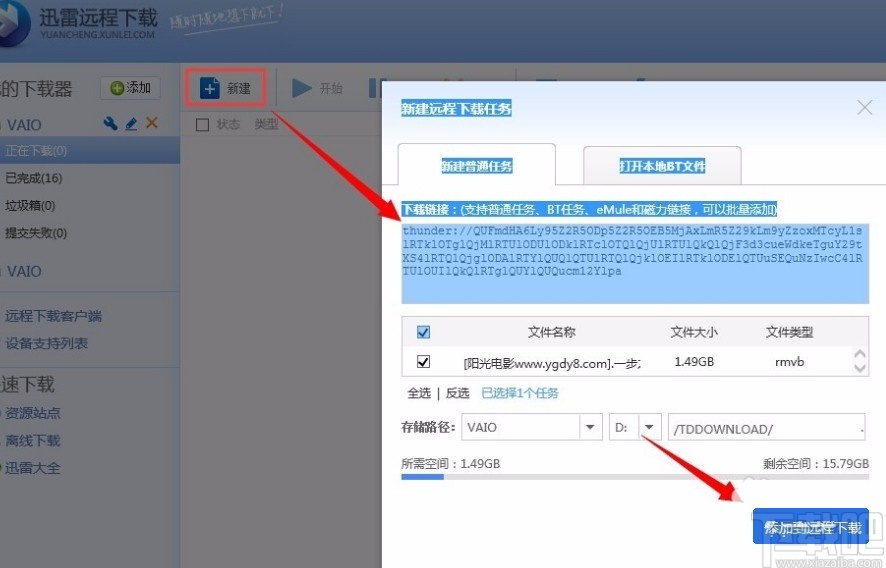The image size is (886, 568).
Task: Open VAIO settings wrench icon
Action: (x=110, y=123)
